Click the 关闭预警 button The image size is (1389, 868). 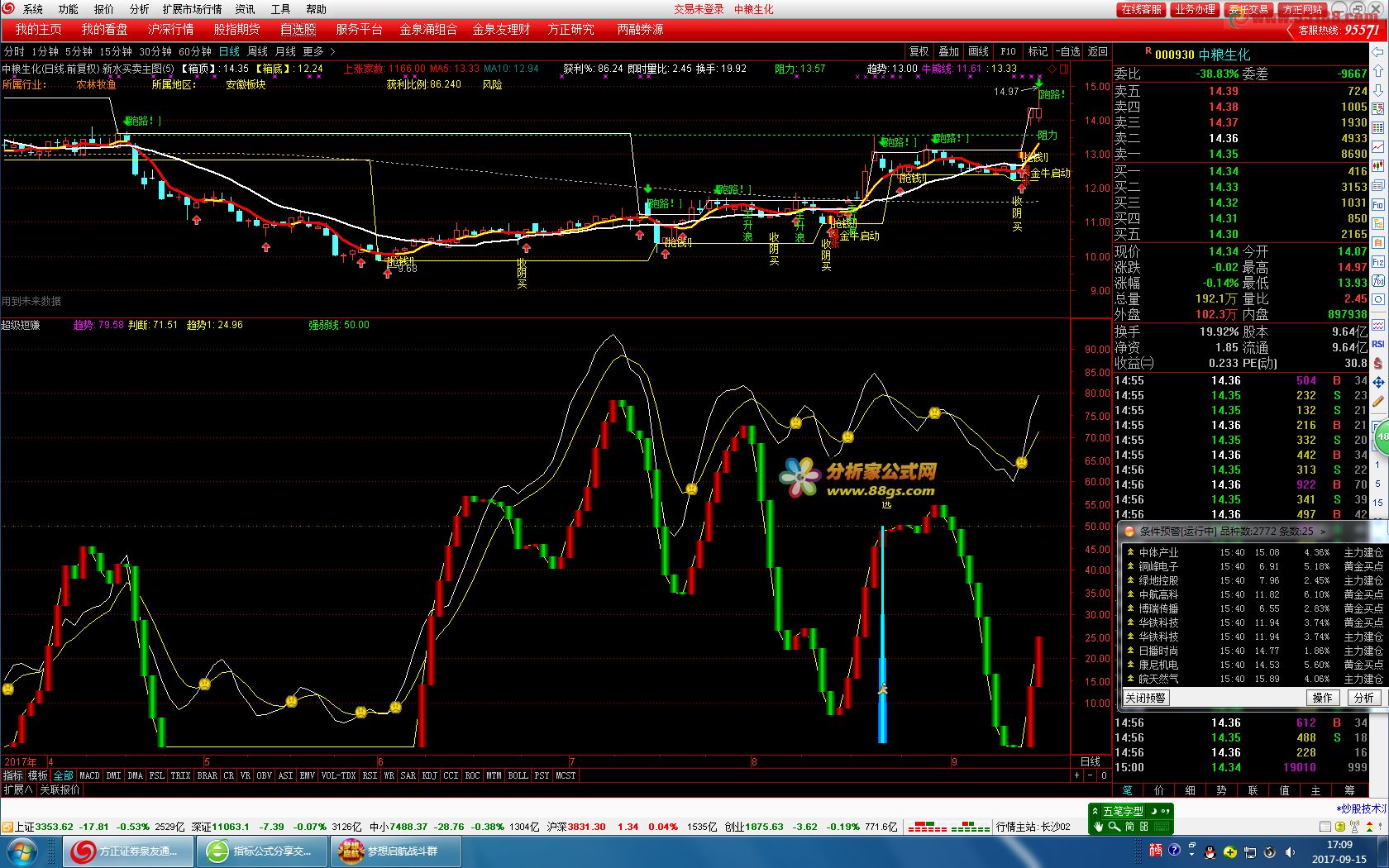[1145, 698]
